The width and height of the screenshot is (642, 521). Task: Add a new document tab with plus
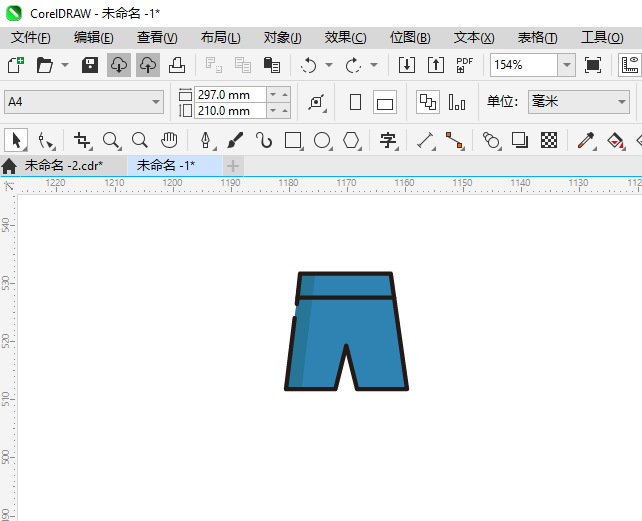click(233, 166)
